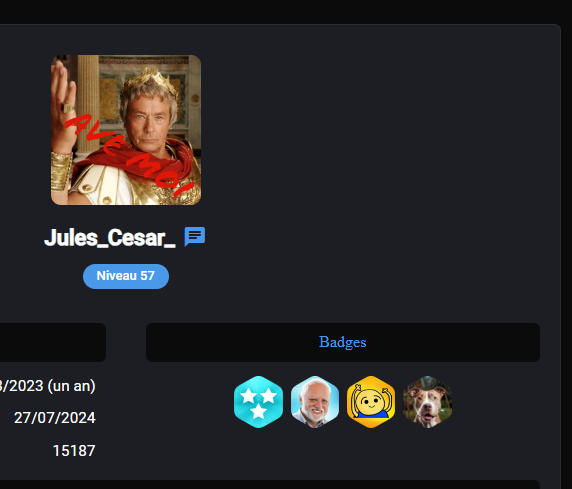
Task: Click the red "AVE MOI" writing on avatar
Action: tap(130, 155)
